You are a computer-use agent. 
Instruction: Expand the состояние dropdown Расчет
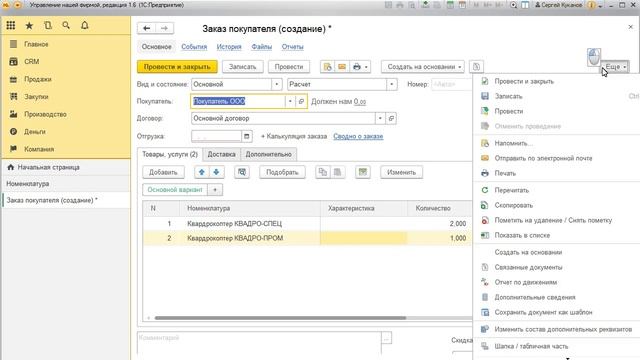(x=391, y=84)
